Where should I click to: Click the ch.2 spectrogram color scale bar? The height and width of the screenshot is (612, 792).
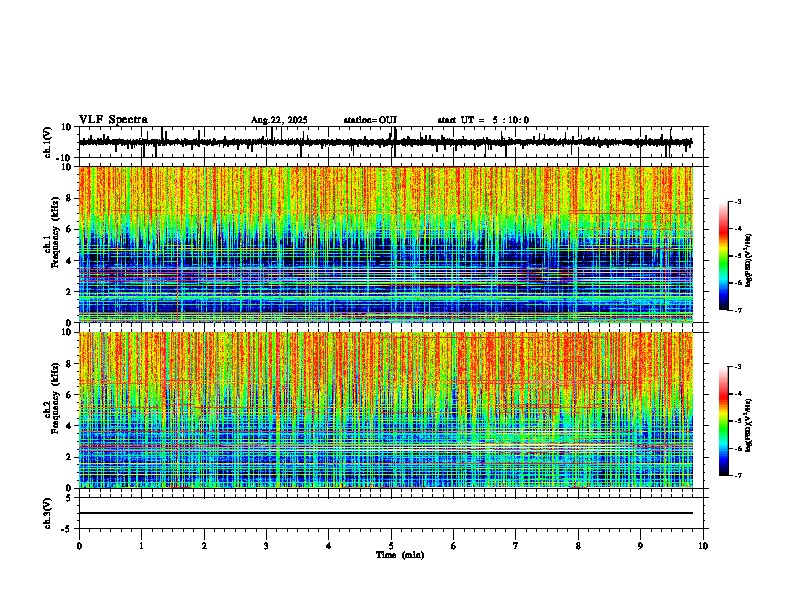pos(724,421)
